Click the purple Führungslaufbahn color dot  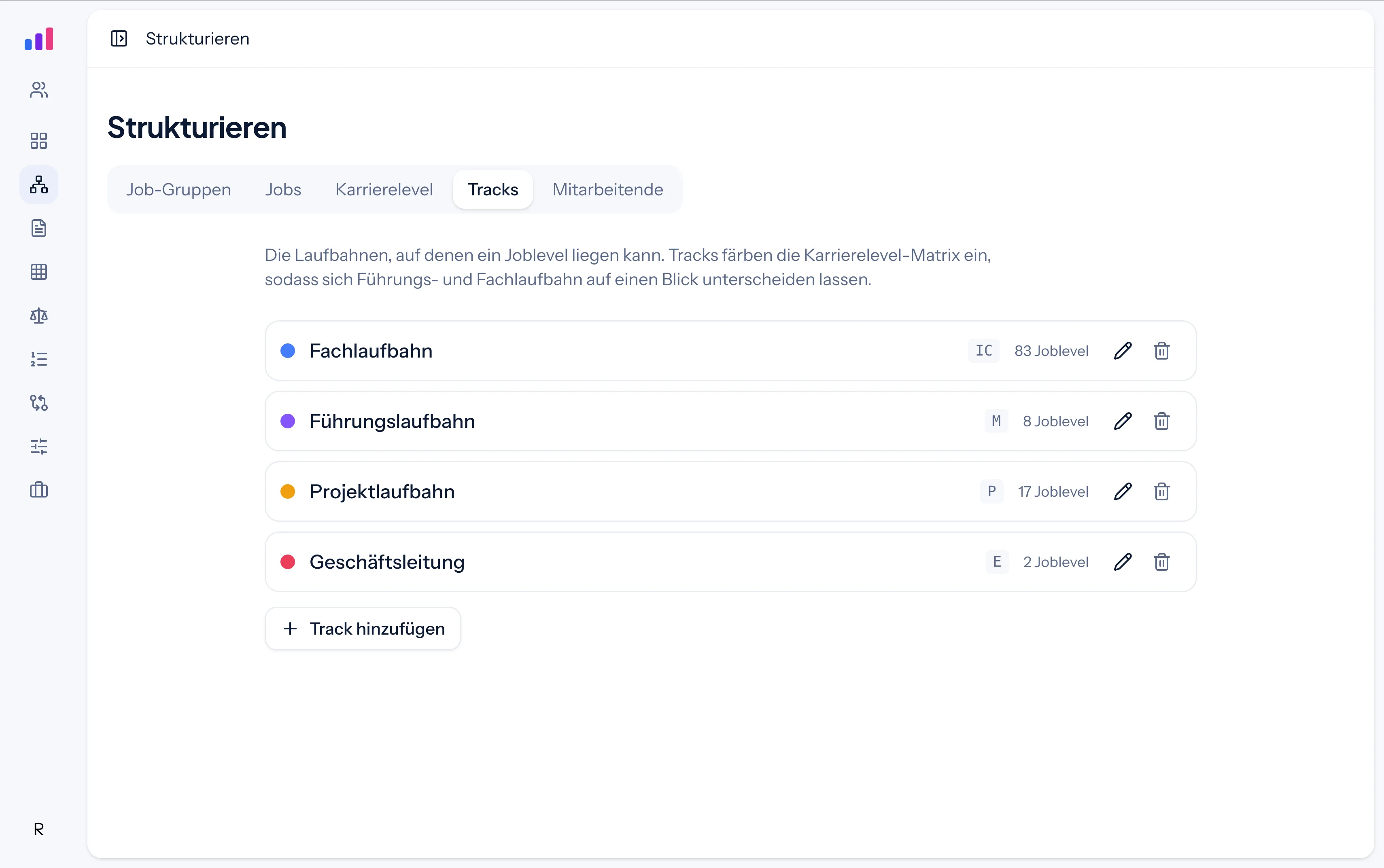(x=288, y=421)
